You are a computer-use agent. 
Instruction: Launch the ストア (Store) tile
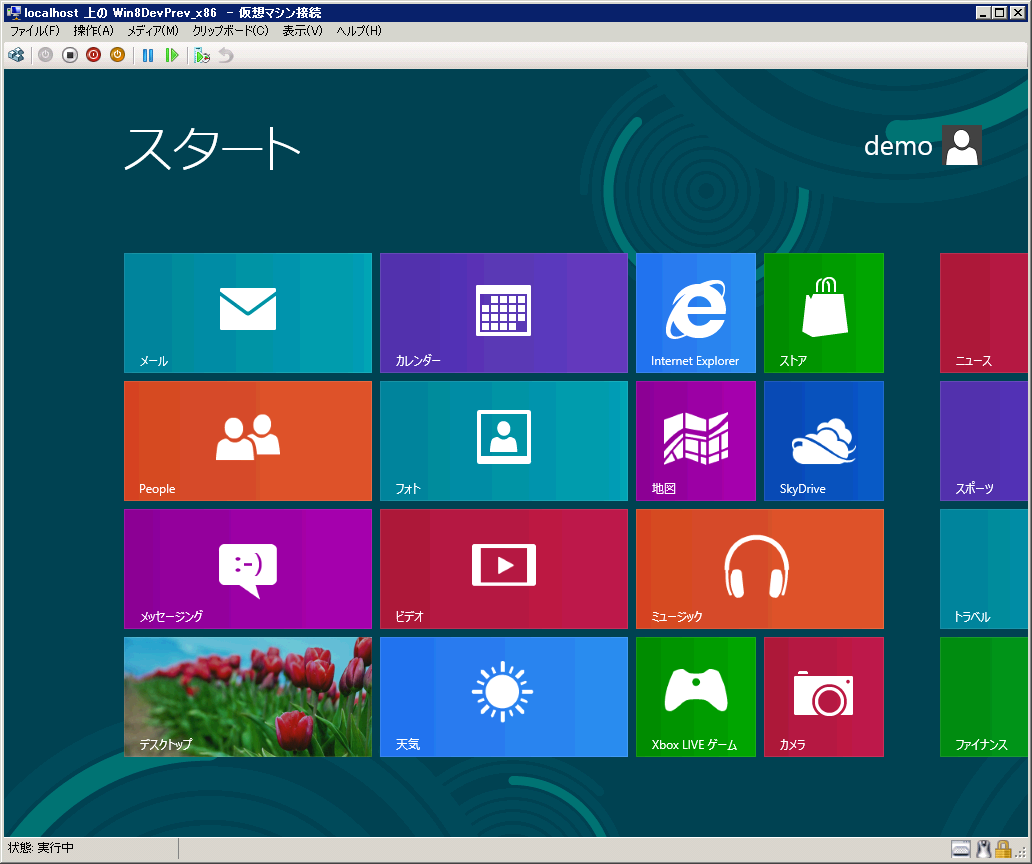tap(823, 312)
